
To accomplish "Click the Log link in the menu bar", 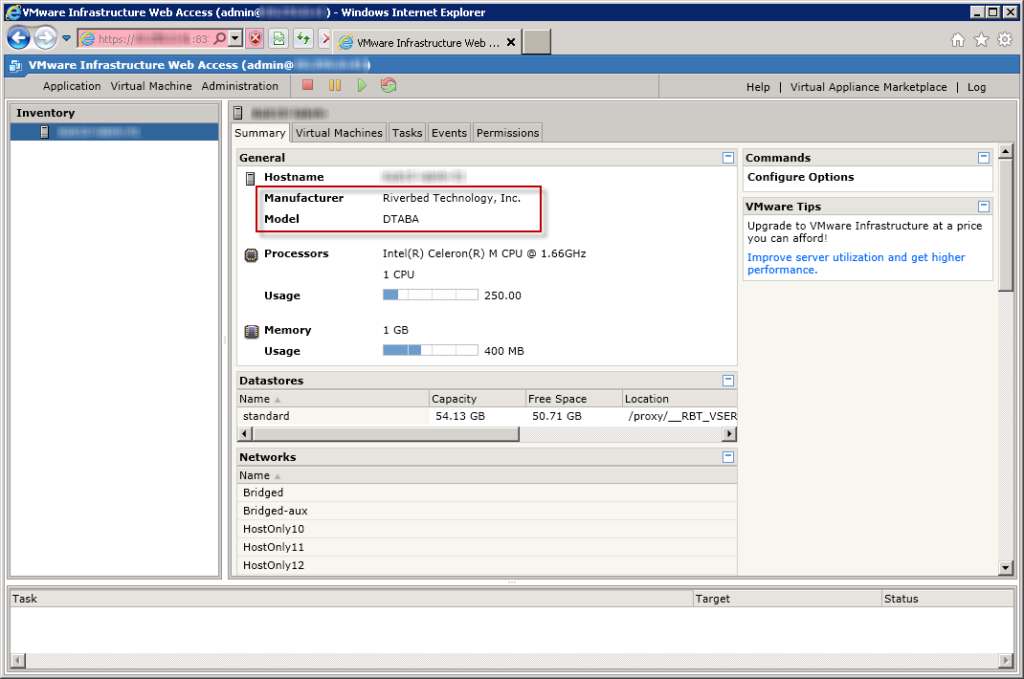I will point(976,87).
